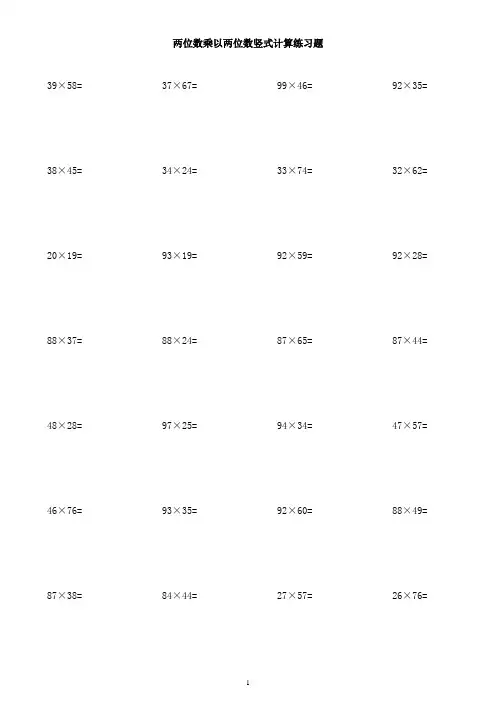Screen dimensions: 496x702
Task: Click the problem 93×19=
Action: pos(180,256)
